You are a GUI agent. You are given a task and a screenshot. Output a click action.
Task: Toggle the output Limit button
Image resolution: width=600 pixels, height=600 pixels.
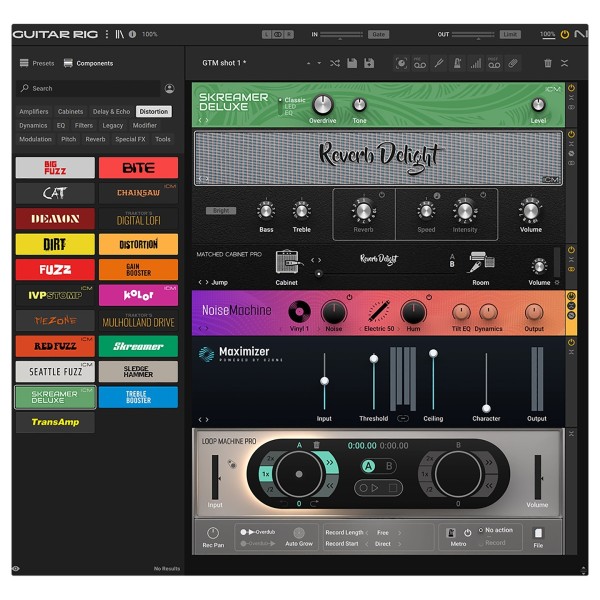click(x=510, y=34)
